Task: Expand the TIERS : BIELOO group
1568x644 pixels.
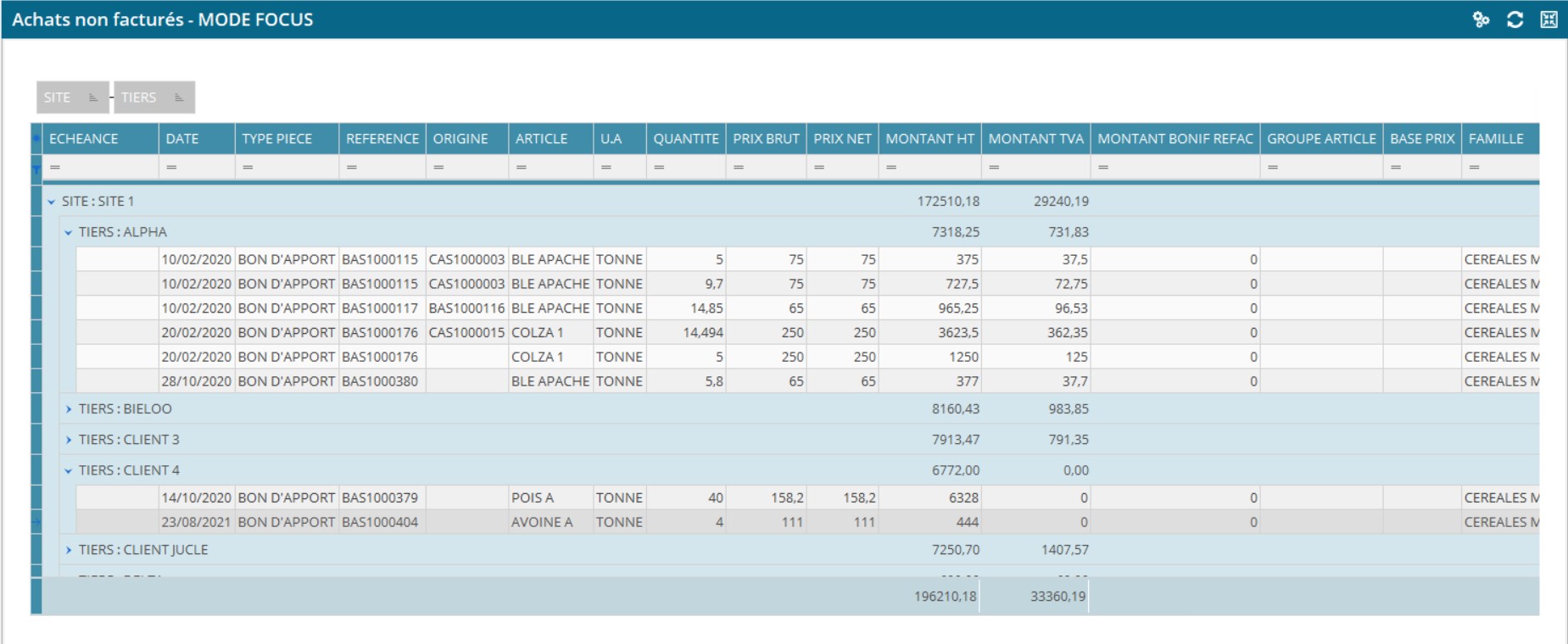Action: coord(69,409)
